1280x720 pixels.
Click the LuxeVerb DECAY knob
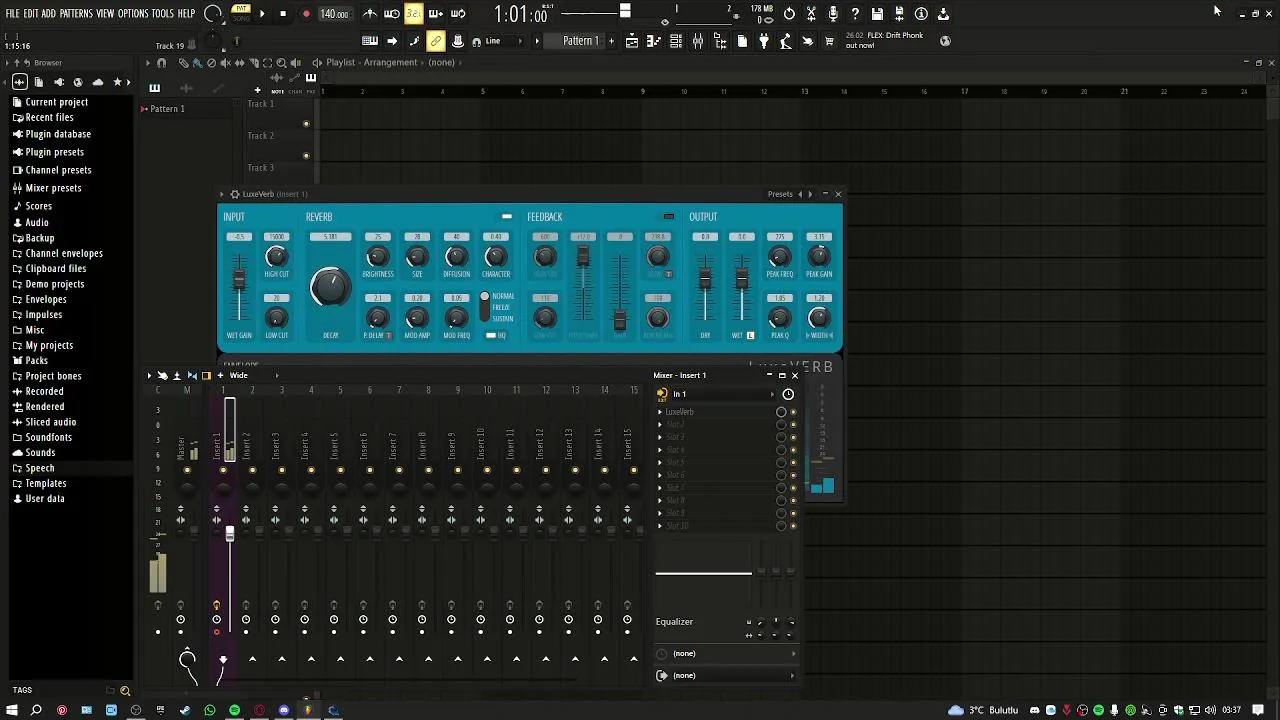330,287
